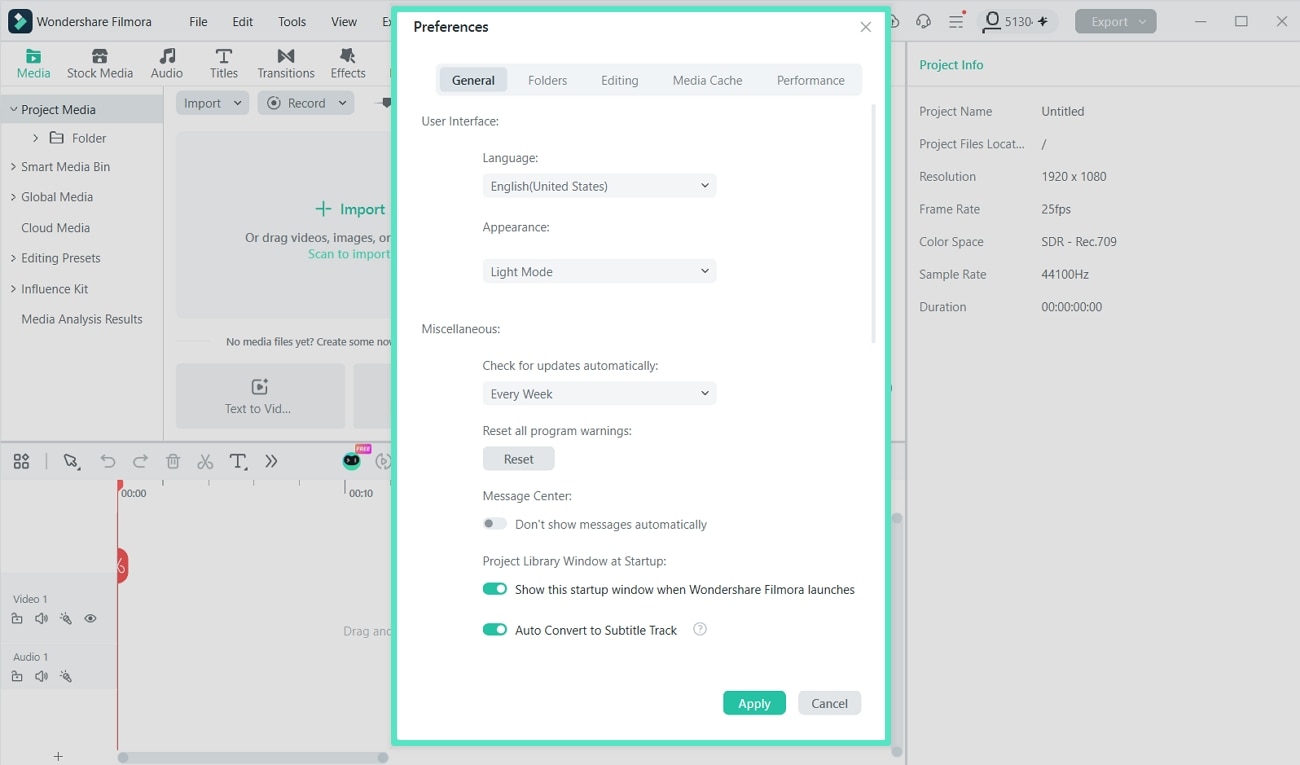Click the Delete trash icon
1300x765 pixels.
[x=173, y=461]
